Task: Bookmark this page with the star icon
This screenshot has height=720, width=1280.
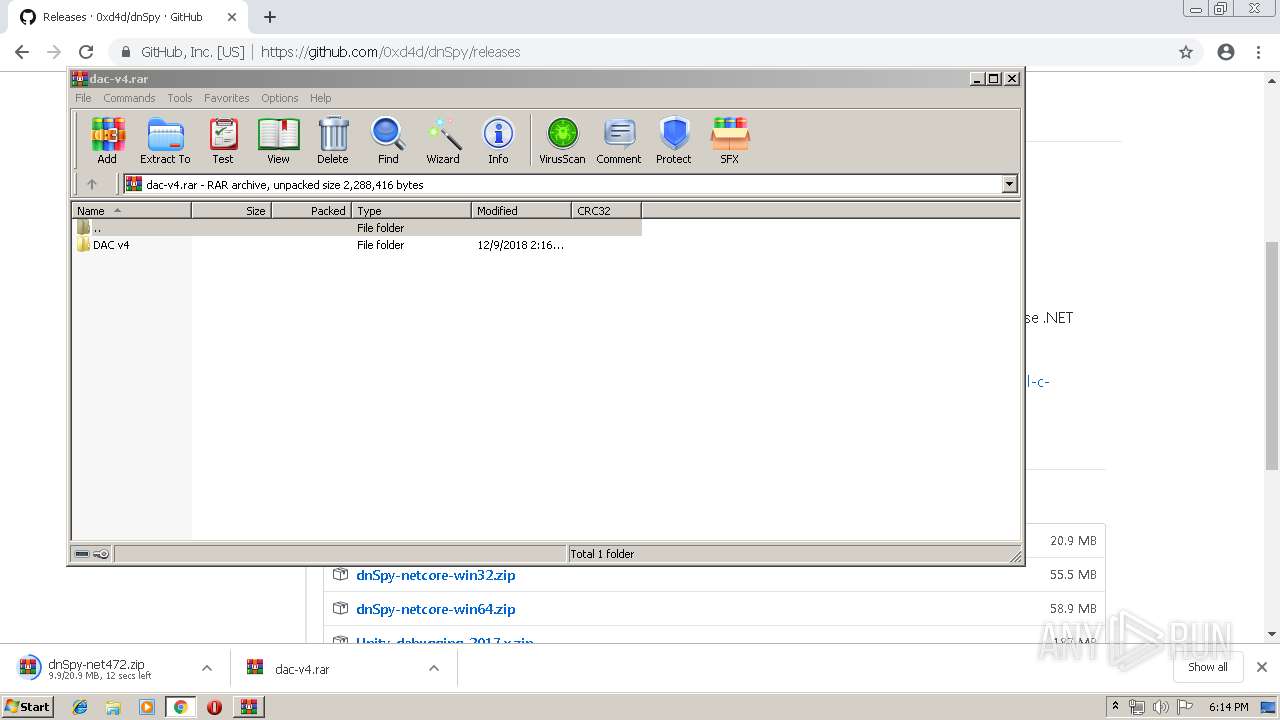Action: [1186, 52]
